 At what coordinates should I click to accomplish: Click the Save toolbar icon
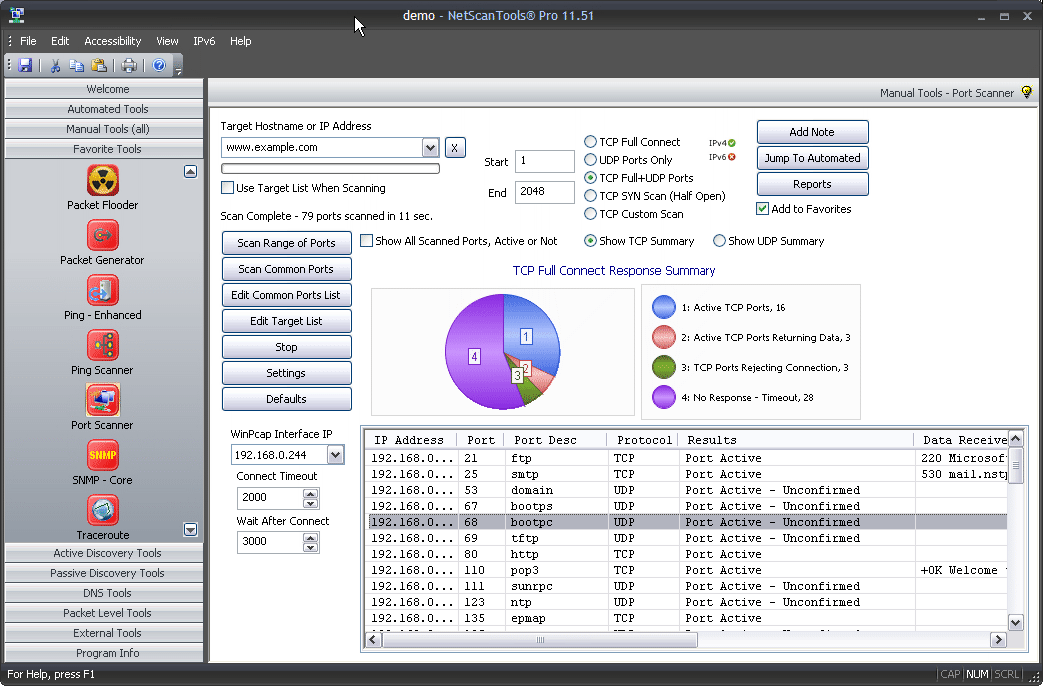coord(25,65)
